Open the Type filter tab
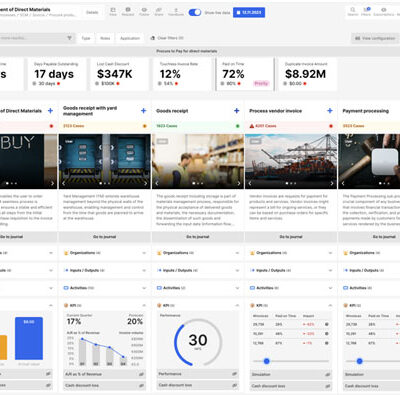400x395 pixels. [x=86, y=38]
